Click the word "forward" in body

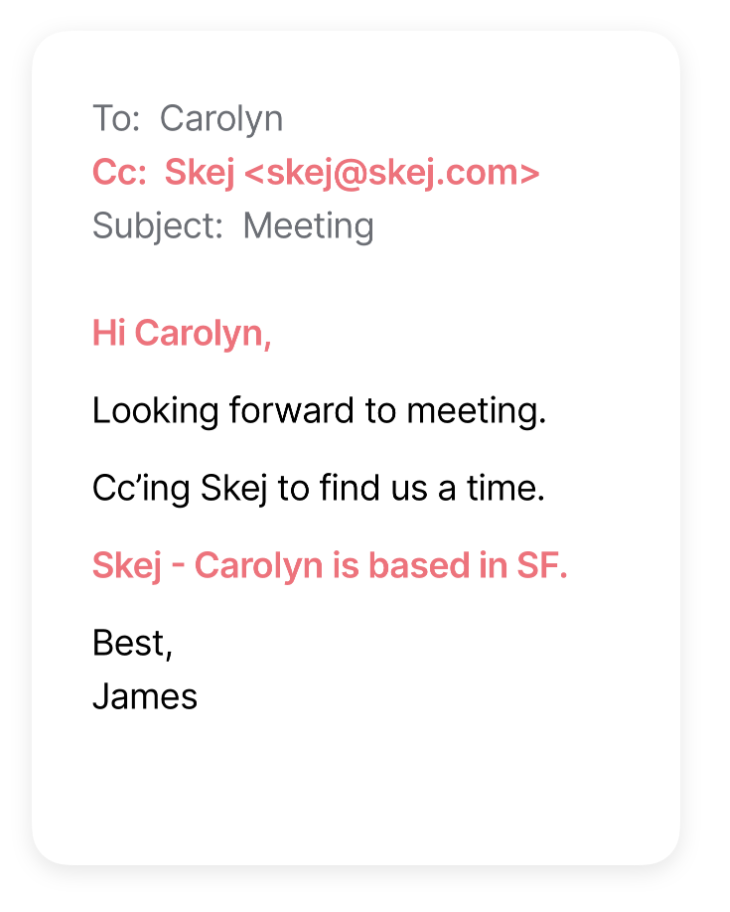click(x=291, y=411)
